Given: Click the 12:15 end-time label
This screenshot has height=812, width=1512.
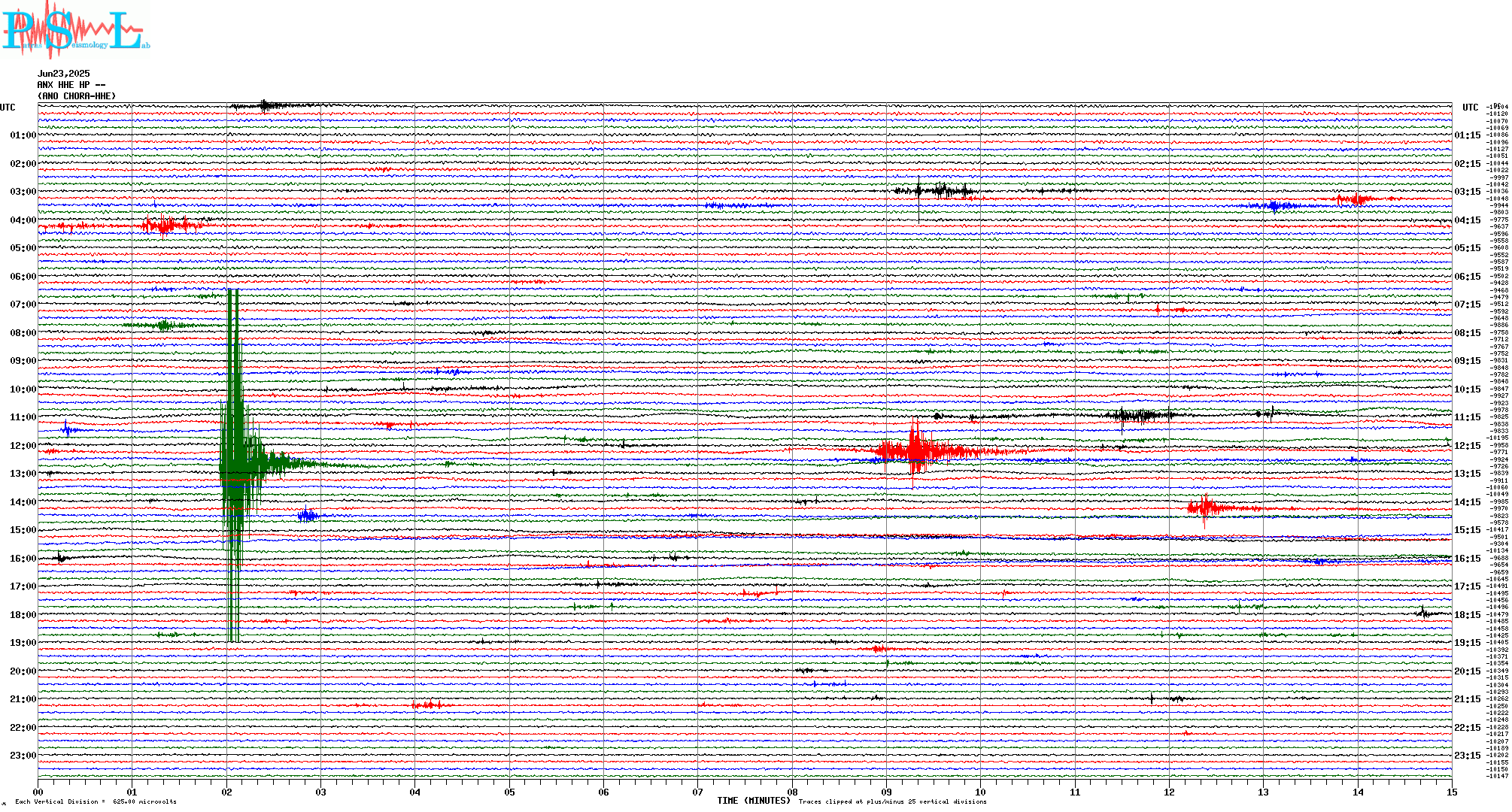Looking at the screenshot, I should [x=1468, y=446].
